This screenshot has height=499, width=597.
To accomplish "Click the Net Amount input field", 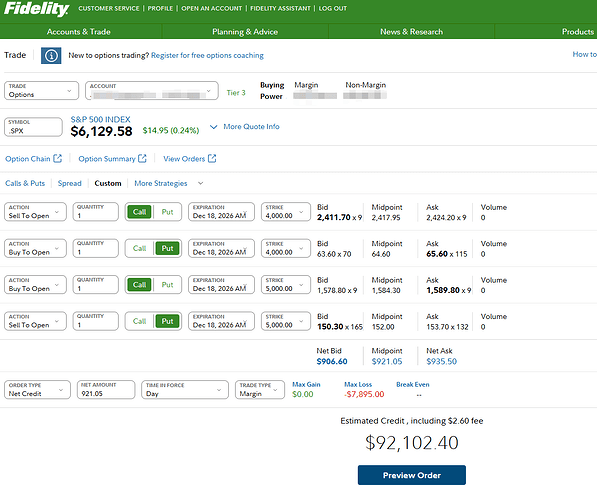I will (106, 390).
